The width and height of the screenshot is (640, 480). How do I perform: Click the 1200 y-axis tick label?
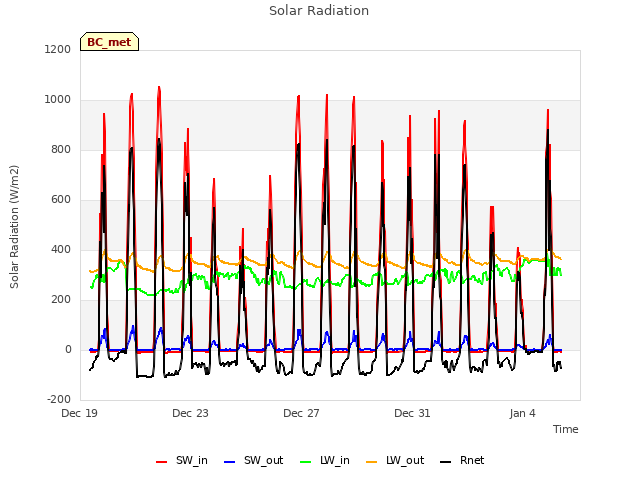coord(58,50)
